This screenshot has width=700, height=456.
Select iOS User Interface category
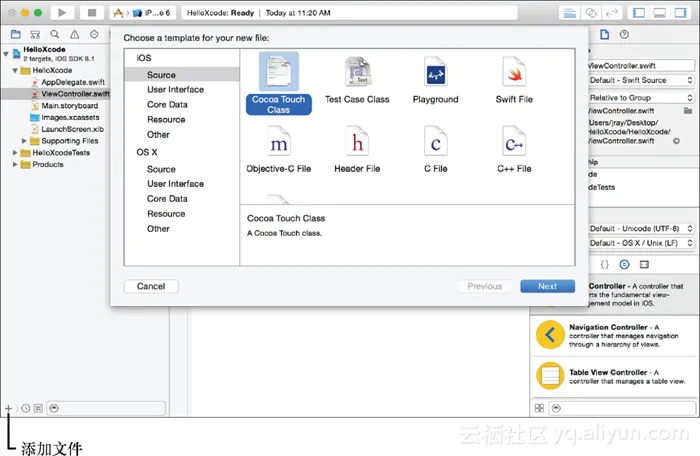[175, 90]
